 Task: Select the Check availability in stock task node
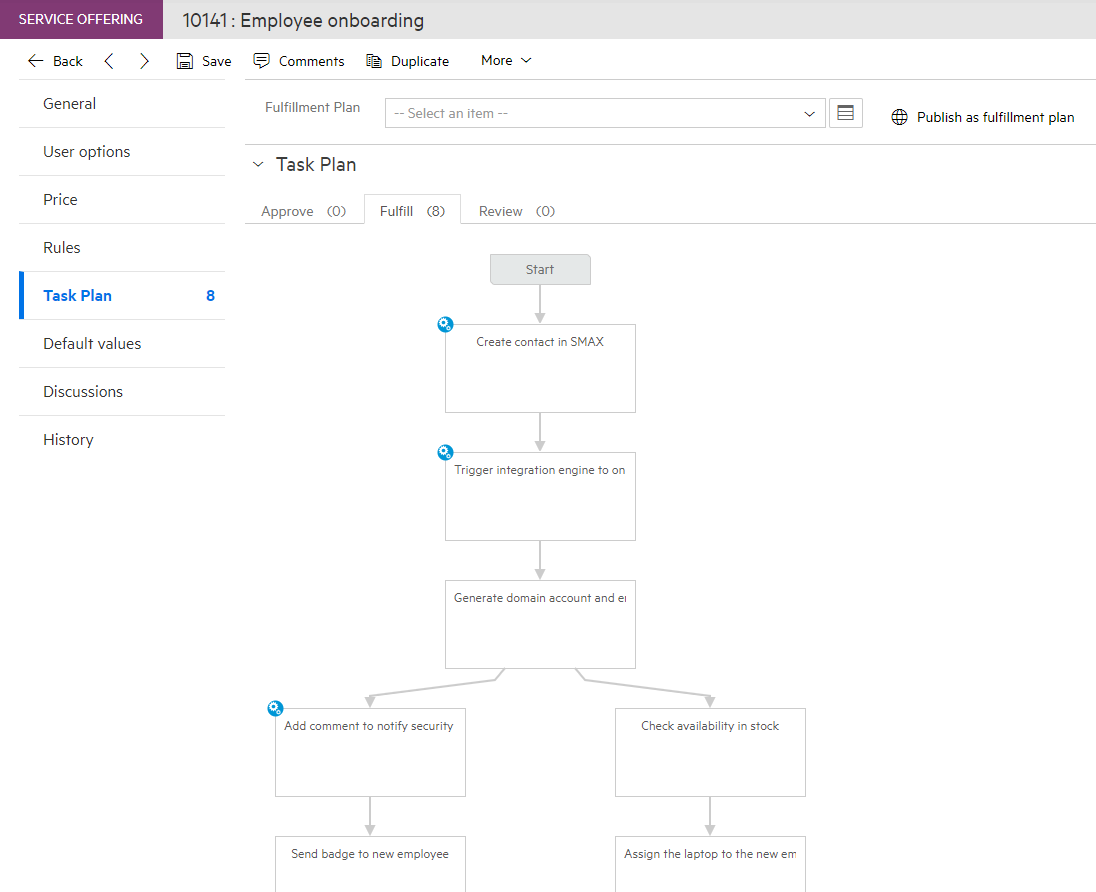(710, 752)
